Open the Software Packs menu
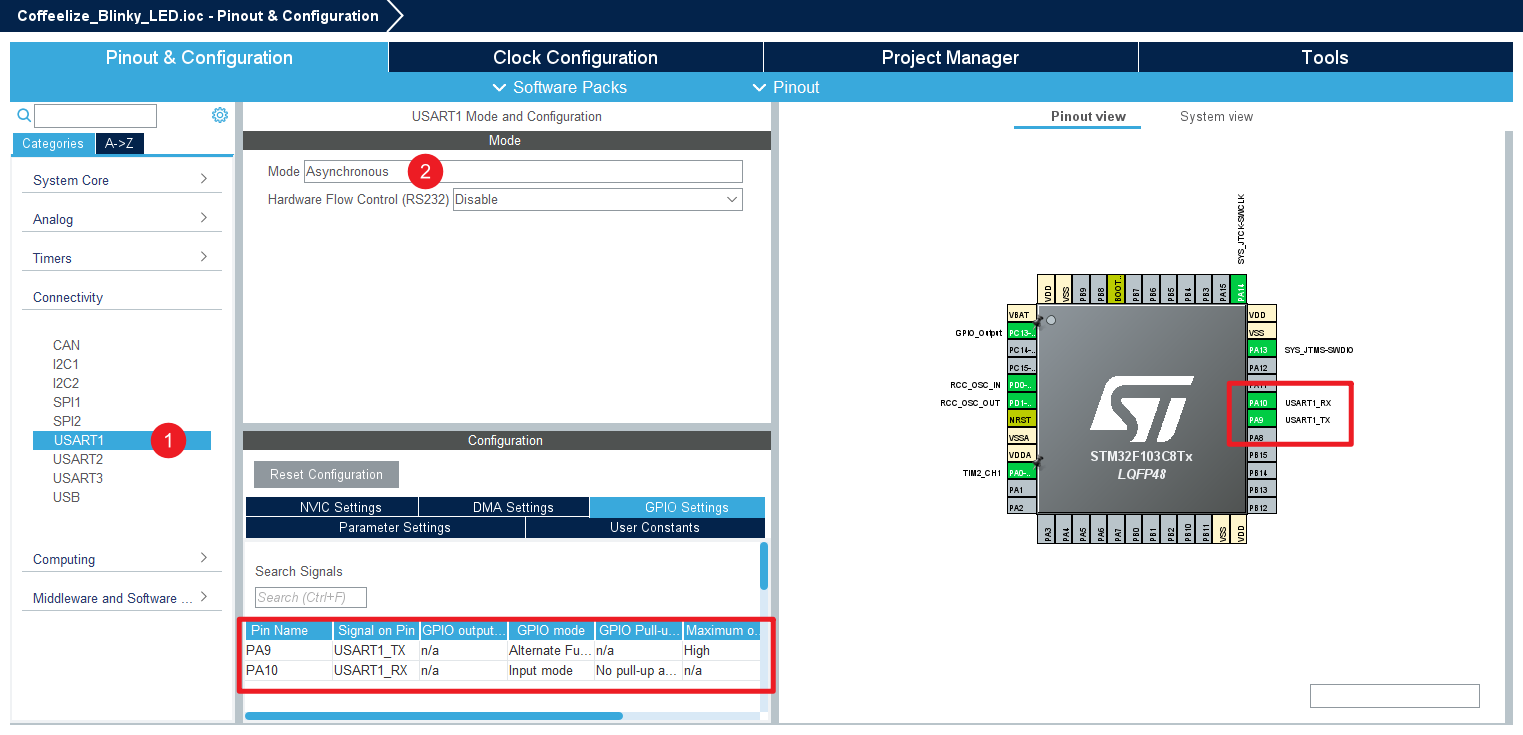Image resolution: width=1523 pixels, height=735 pixels. tap(560, 87)
